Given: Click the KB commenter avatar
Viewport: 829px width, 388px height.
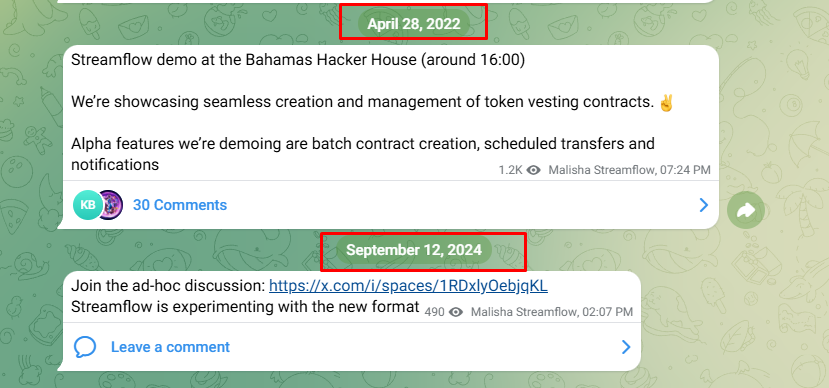Looking at the screenshot, I should (87, 205).
